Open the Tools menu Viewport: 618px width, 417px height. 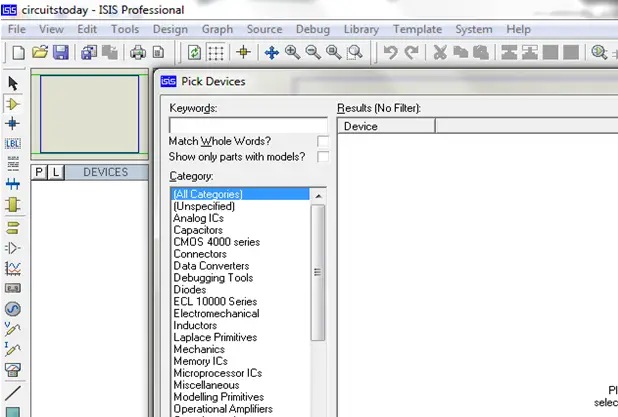125,29
